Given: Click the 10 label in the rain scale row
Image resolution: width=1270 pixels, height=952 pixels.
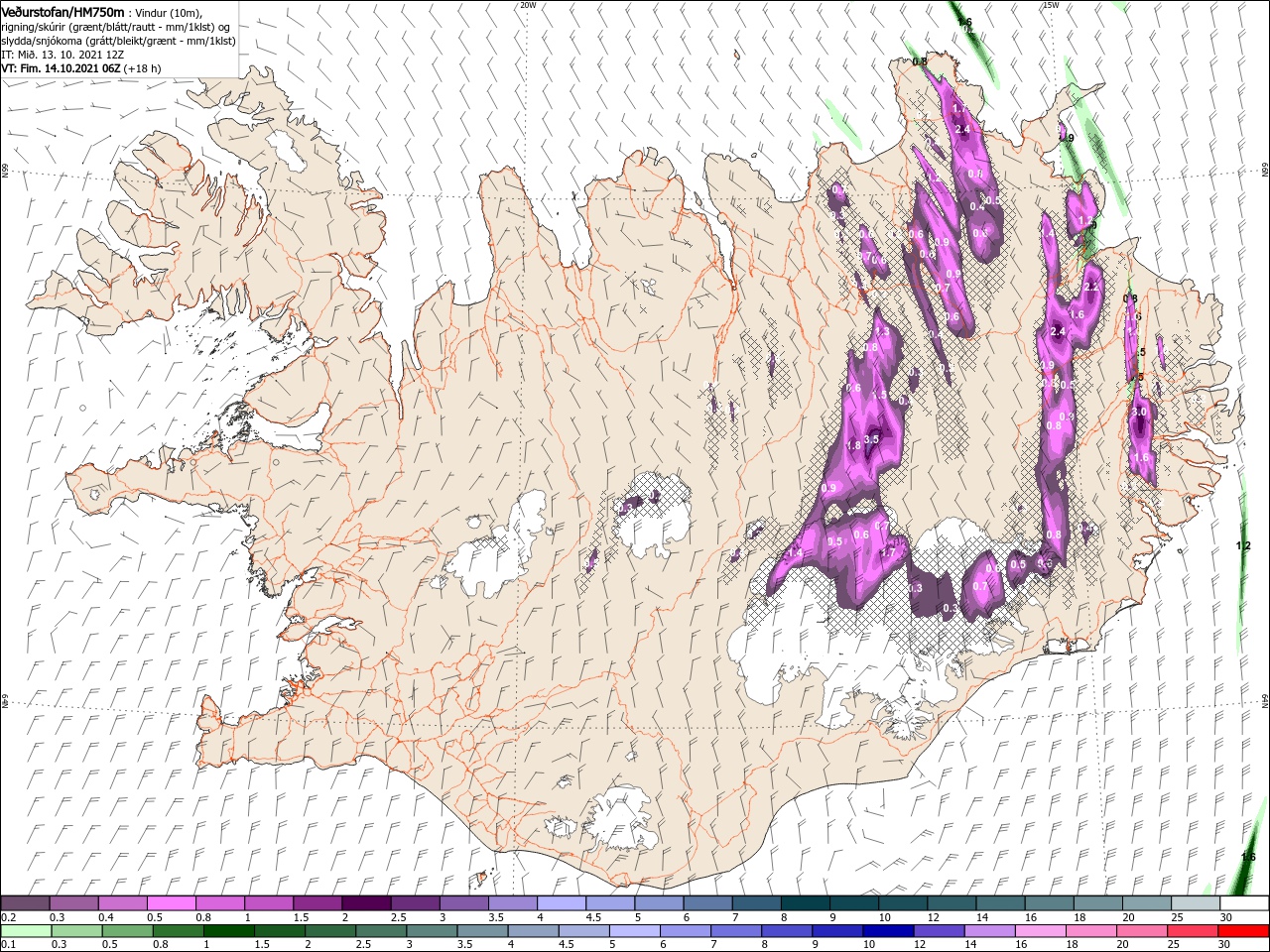Looking at the screenshot, I should click(870, 945).
